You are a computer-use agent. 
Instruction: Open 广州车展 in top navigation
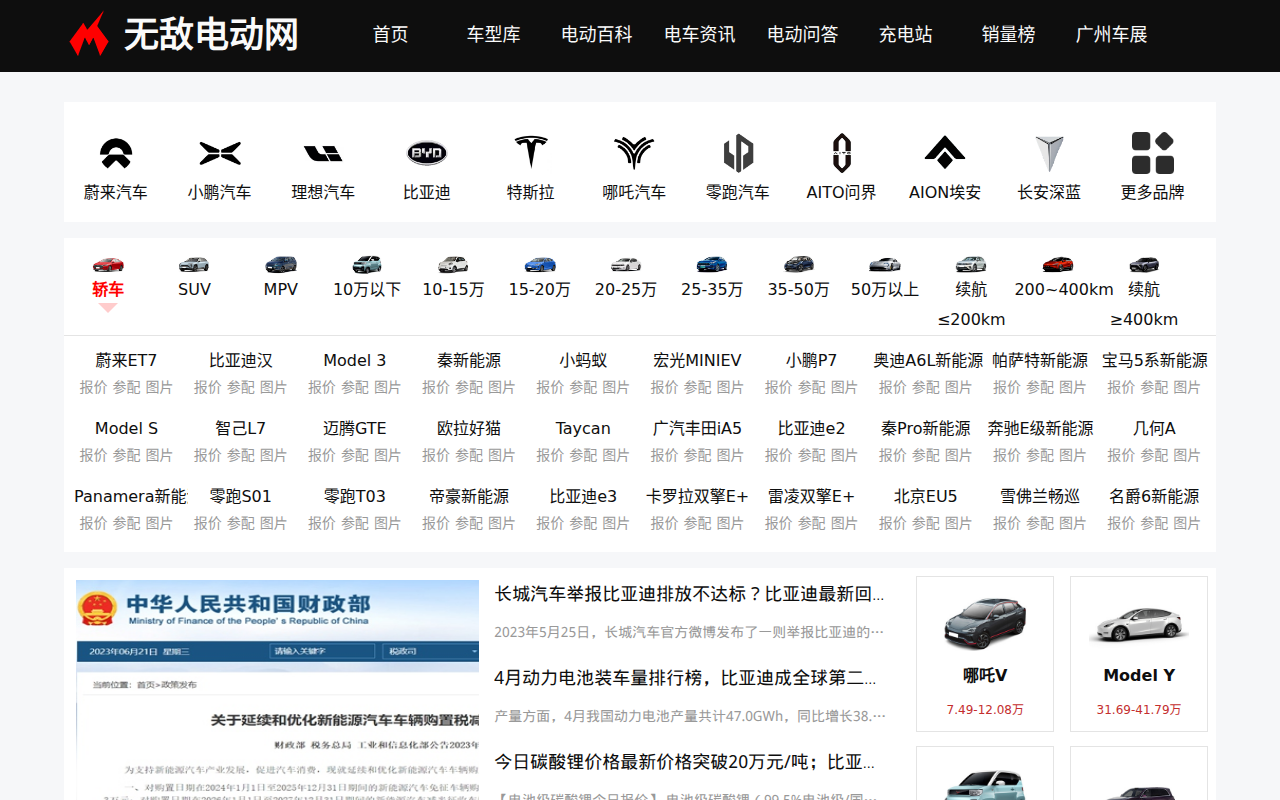tap(1112, 35)
